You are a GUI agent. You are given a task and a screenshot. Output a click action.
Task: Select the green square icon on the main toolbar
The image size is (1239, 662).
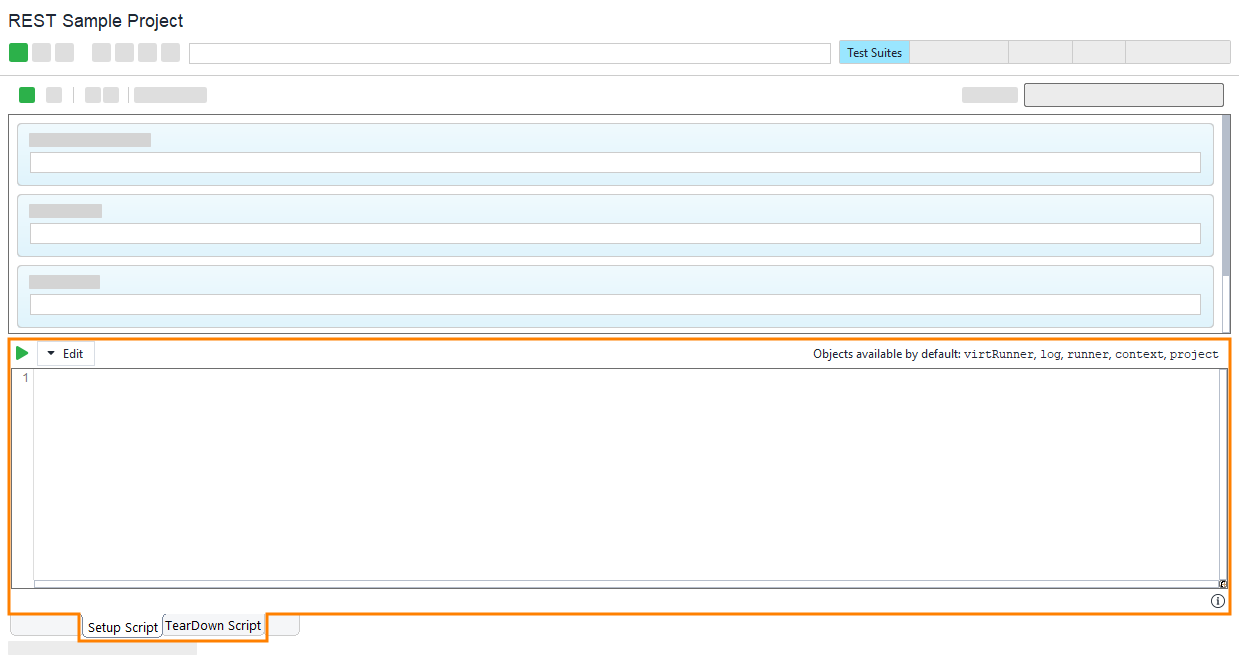coord(18,52)
